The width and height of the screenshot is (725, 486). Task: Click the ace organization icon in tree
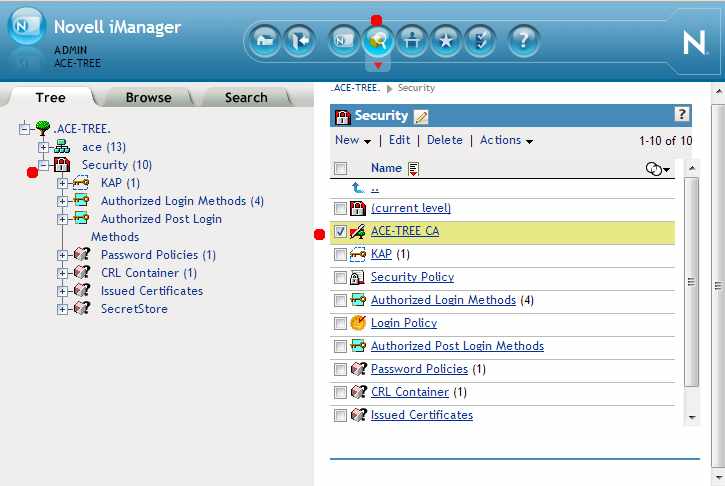(62, 147)
